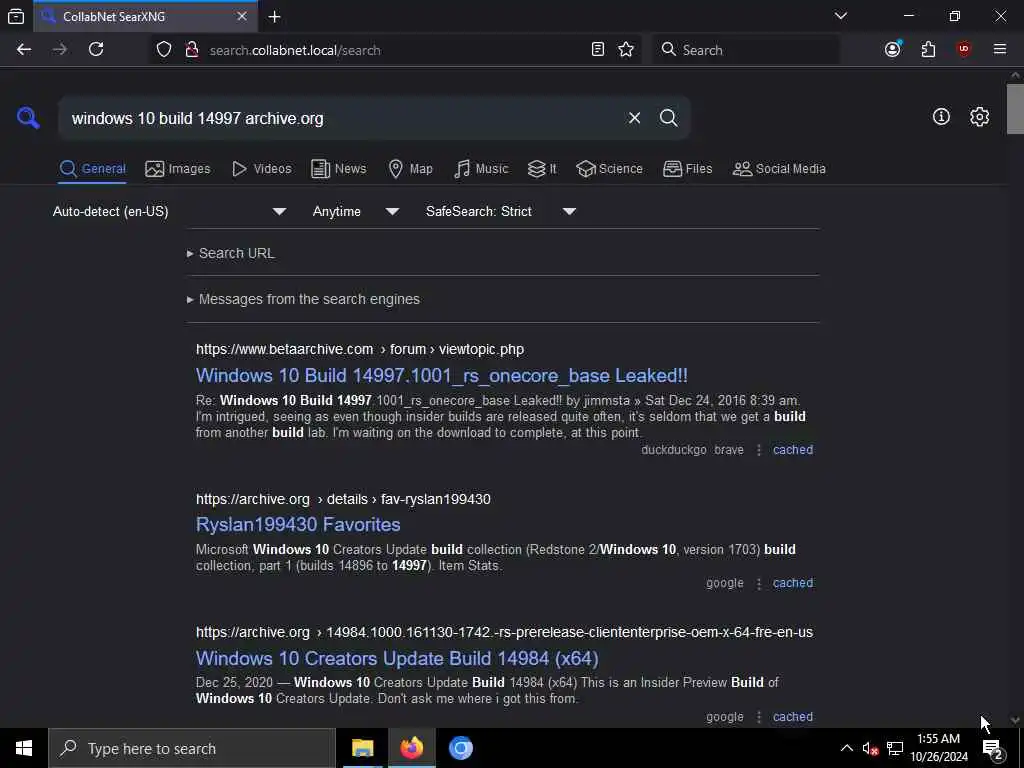The height and width of the screenshot is (768, 1024).
Task: Open Ryslan199430 Favorites result
Action: [x=298, y=524]
